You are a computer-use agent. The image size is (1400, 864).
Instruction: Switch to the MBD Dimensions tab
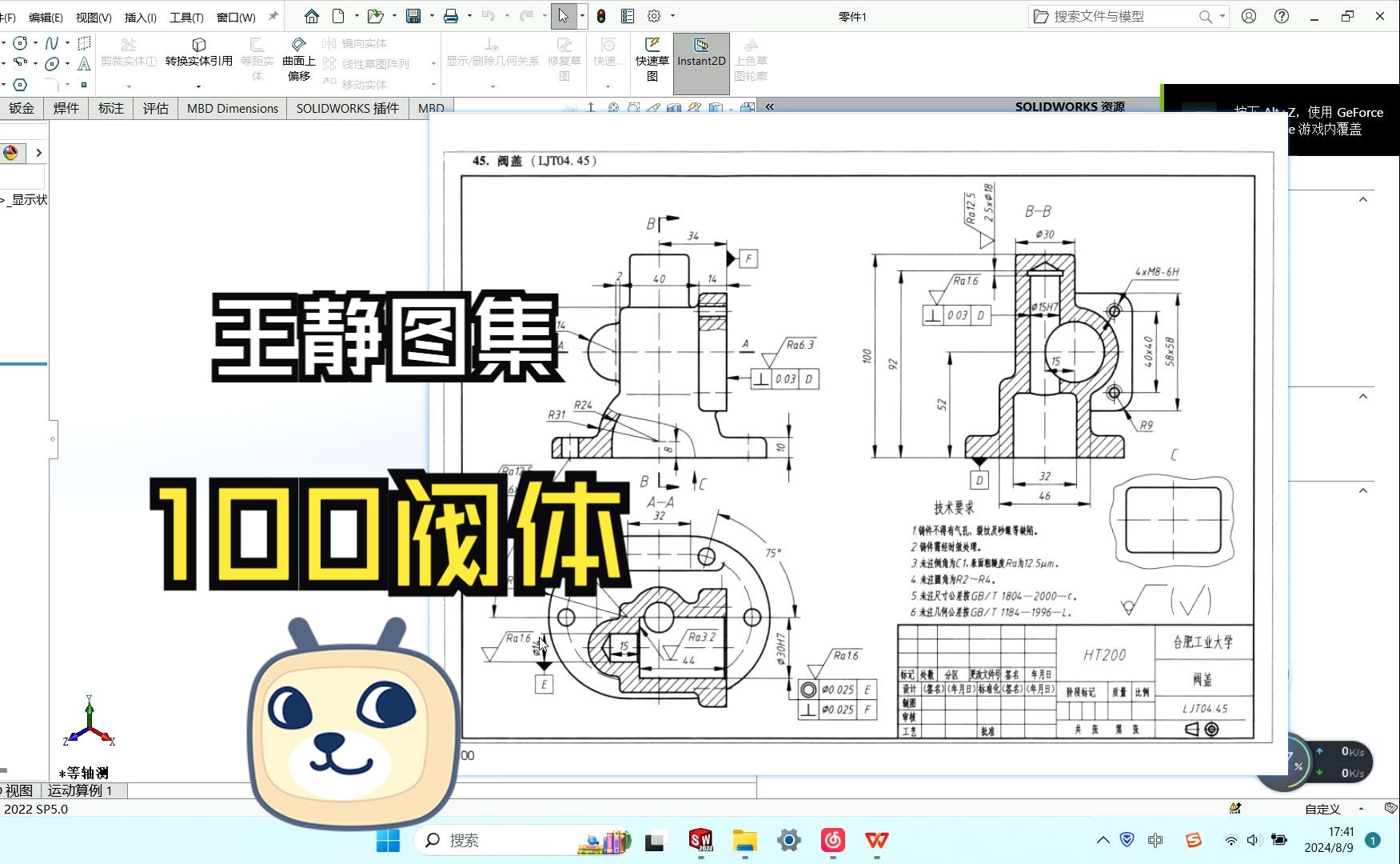click(x=233, y=108)
